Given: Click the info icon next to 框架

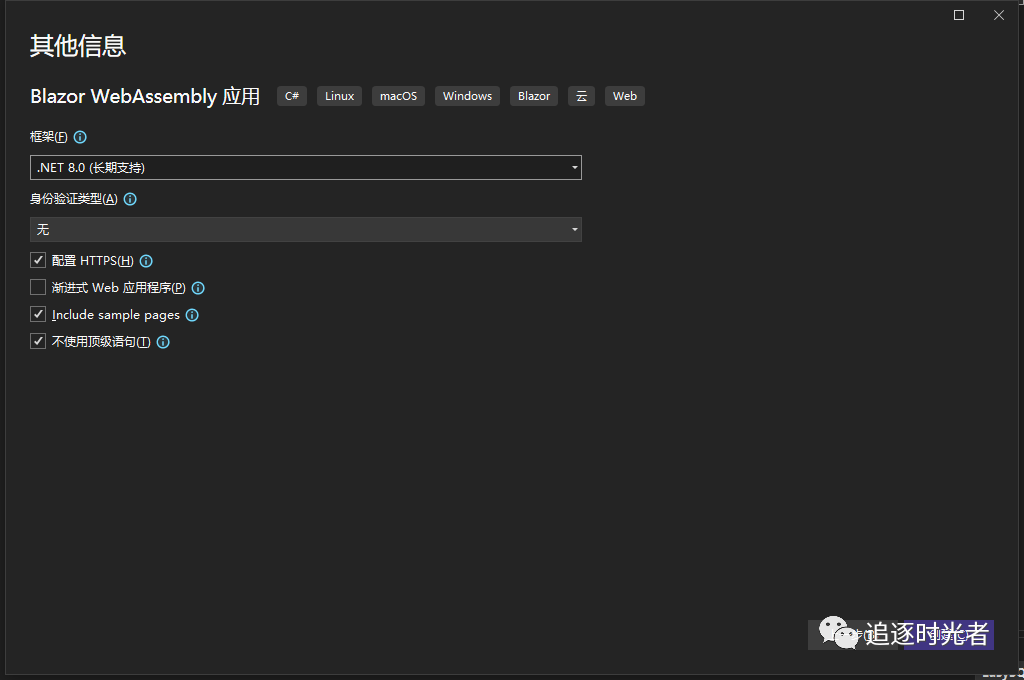Looking at the screenshot, I should click(x=81, y=137).
